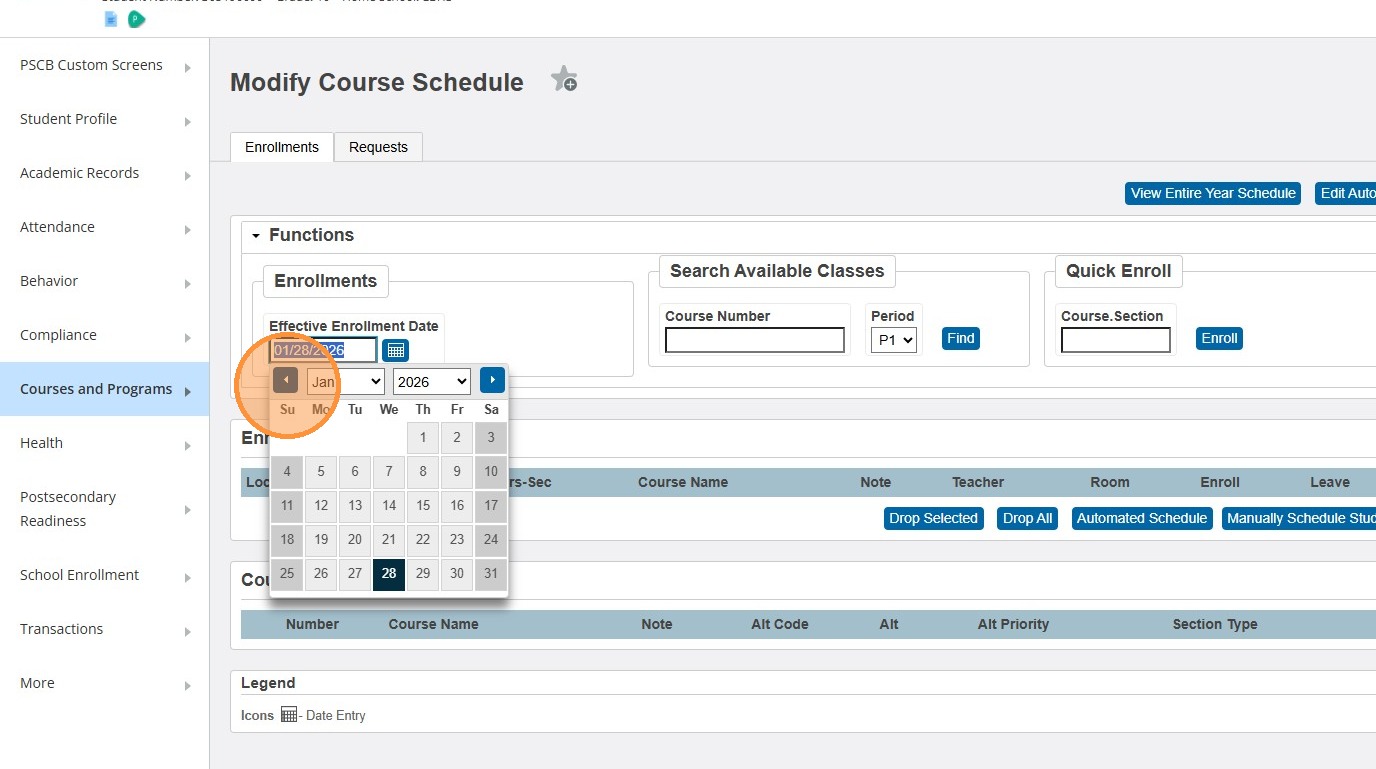This screenshot has width=1376, height=769.
Task: Click the Automated Schedule button
Action: 1141,518
